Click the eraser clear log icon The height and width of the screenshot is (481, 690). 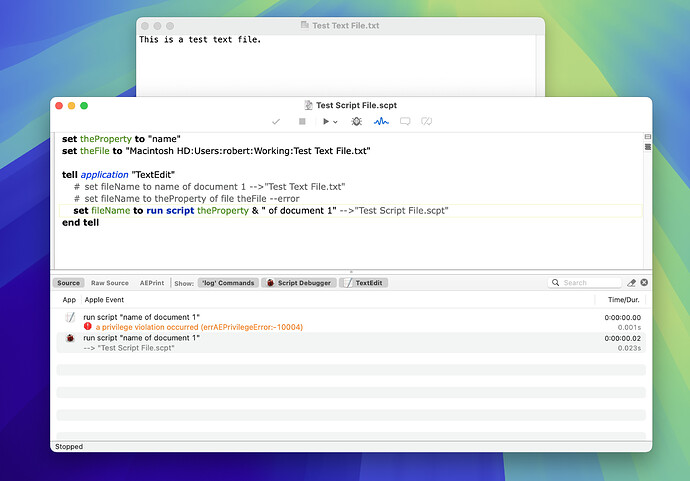pyautogui.click(x=631, y=283)
